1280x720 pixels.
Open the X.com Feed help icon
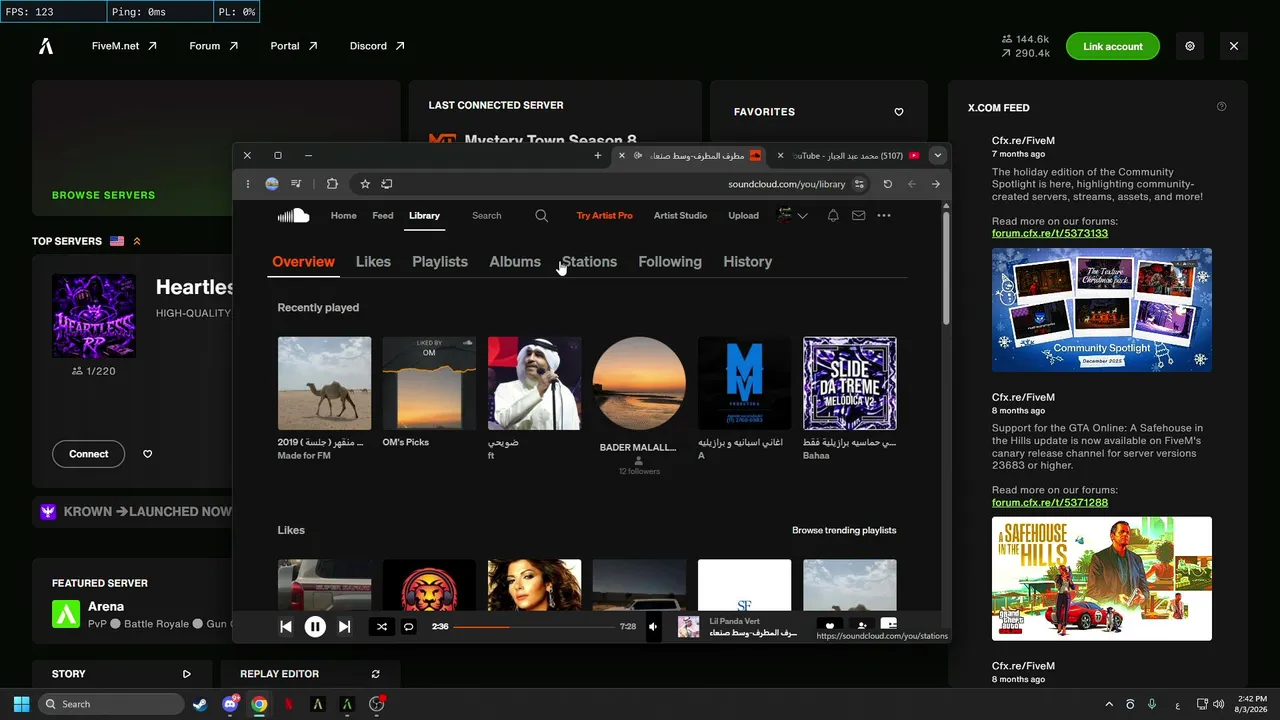[x=1221, y=107]
